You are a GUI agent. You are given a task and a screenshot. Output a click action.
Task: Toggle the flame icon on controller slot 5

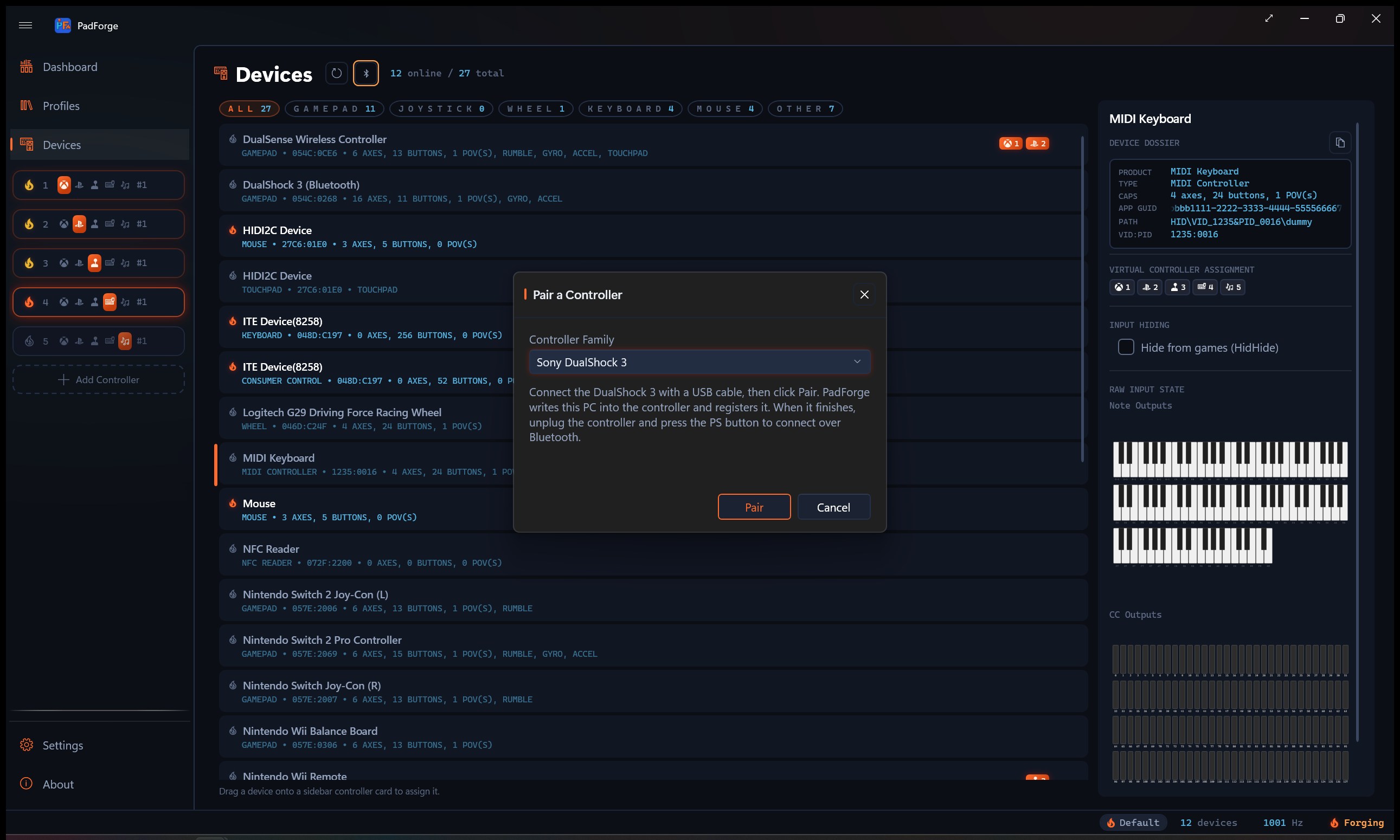tap(29, 341)
